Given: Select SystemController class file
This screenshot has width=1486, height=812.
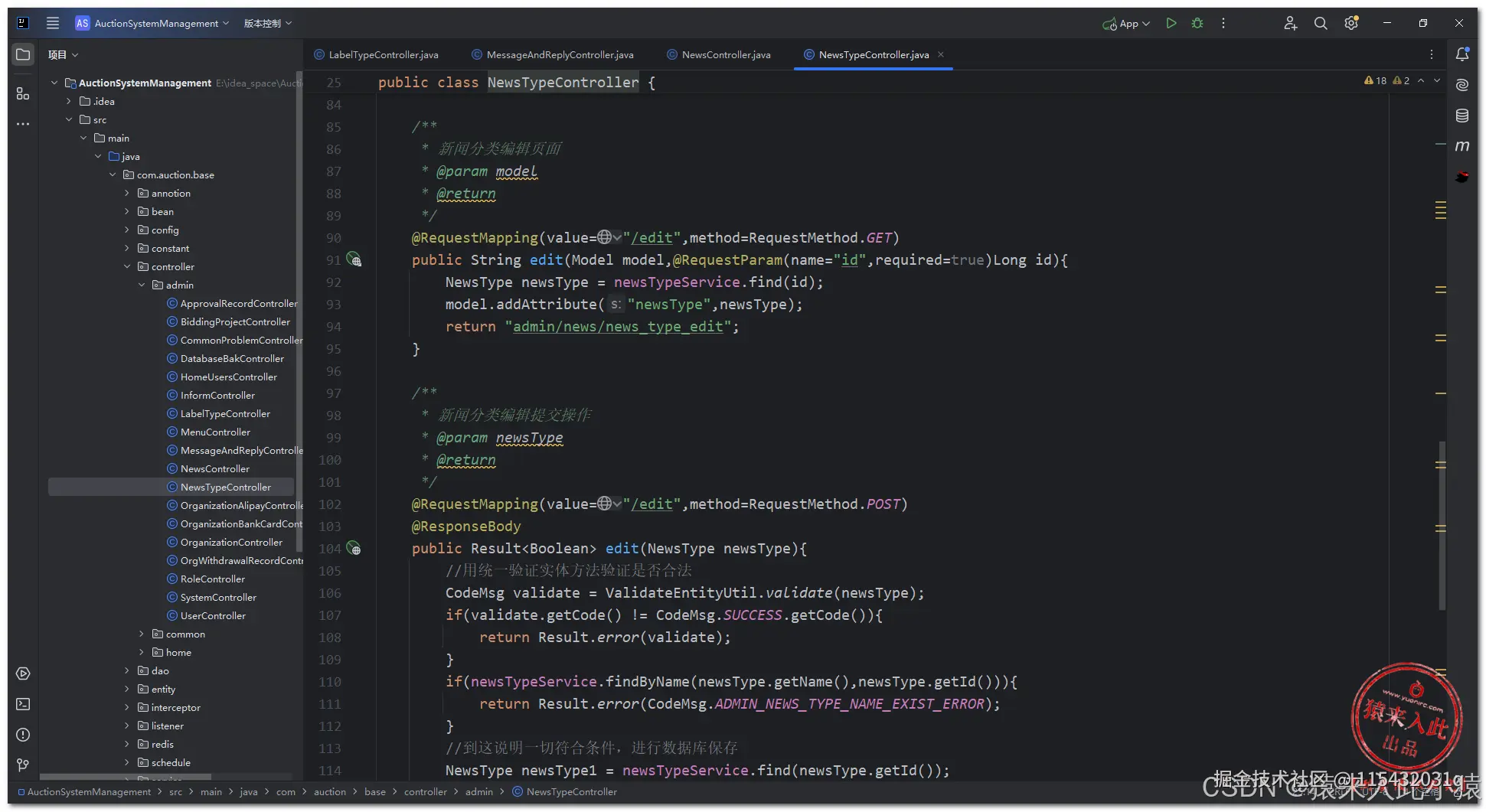Looking at the screenshot, I should (x=218, y=597).
